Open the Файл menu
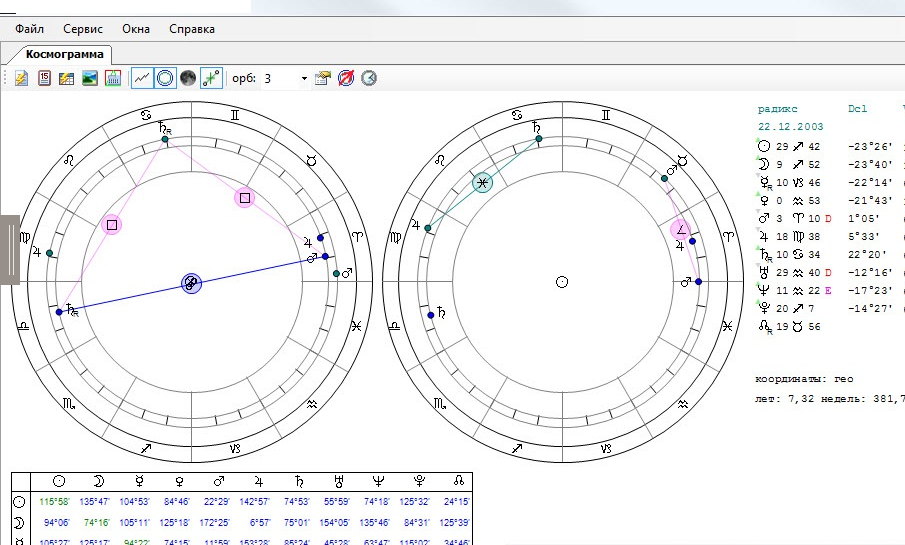The height and width of the screenshot is (545, 905). click(29, 29)
